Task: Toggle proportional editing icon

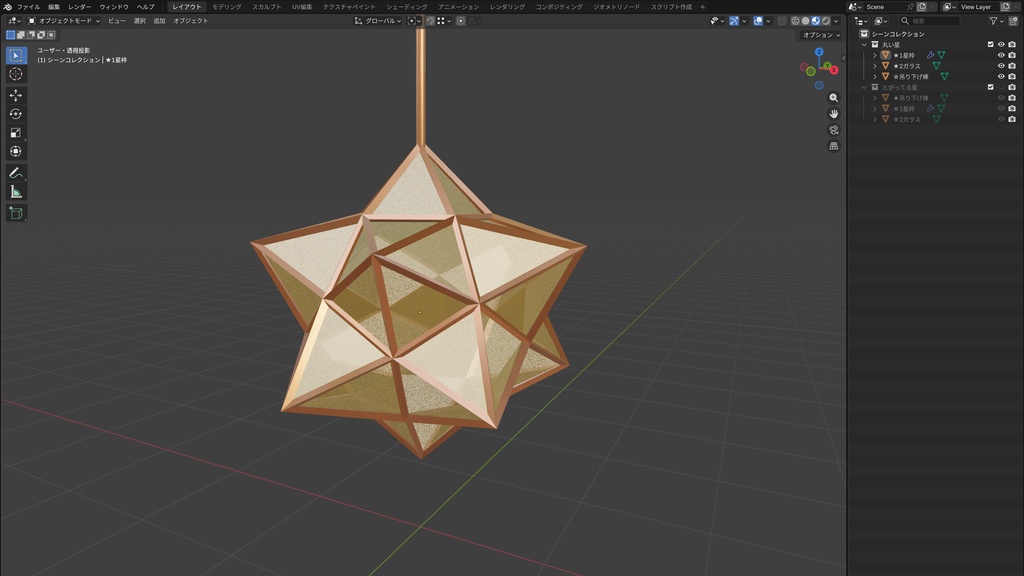Action: pos(461,21)
